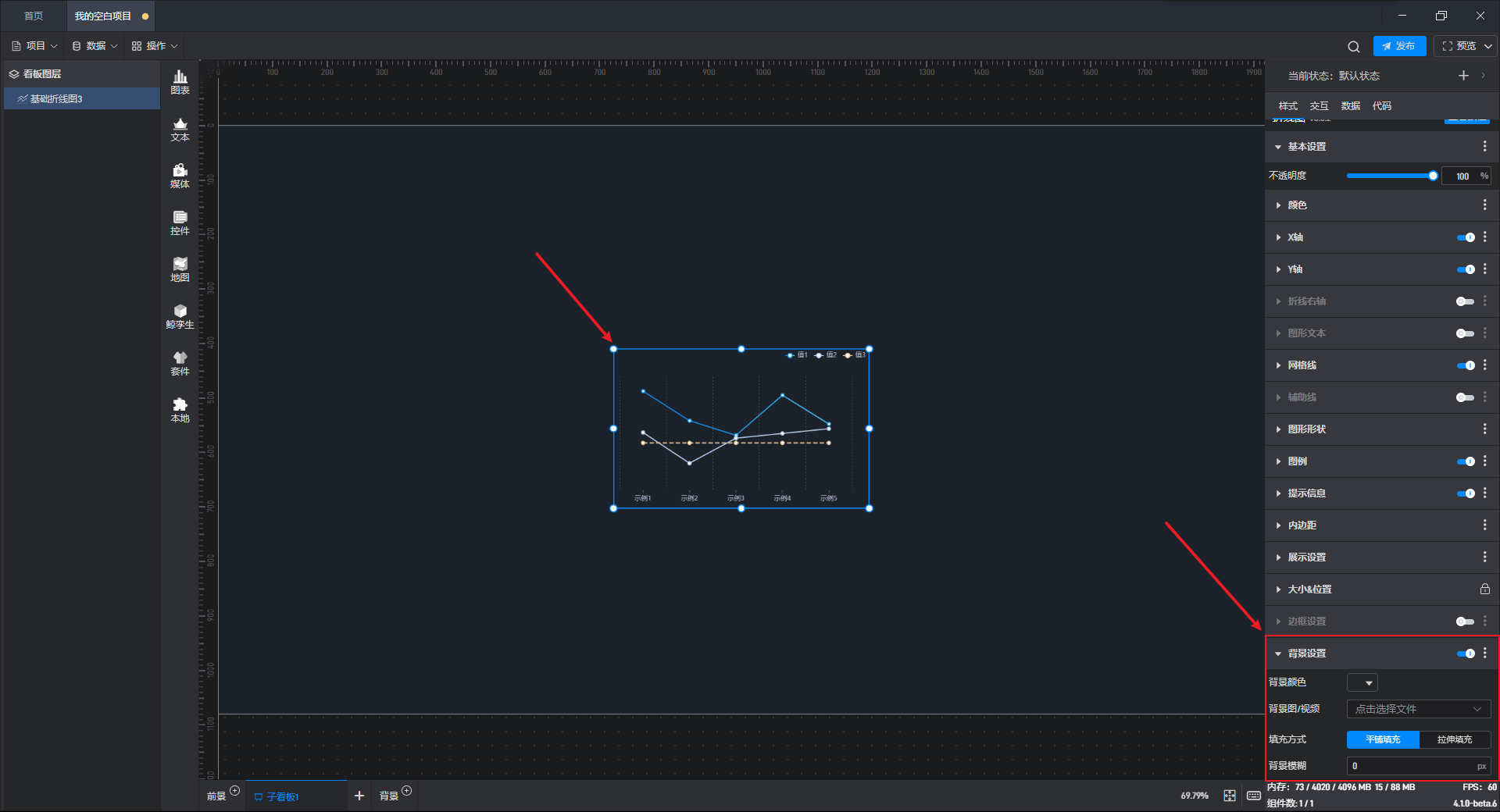Enable the 辅助线 switch
This screenshot has width=1500, height=812.
click(x=1466, y=397)
